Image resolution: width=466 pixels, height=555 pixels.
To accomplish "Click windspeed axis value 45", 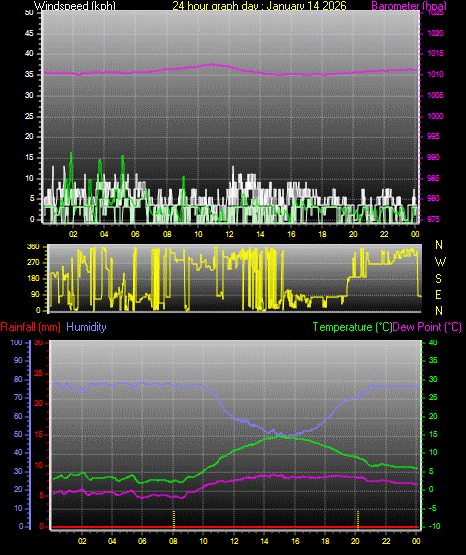I will [x=29, y=33].
